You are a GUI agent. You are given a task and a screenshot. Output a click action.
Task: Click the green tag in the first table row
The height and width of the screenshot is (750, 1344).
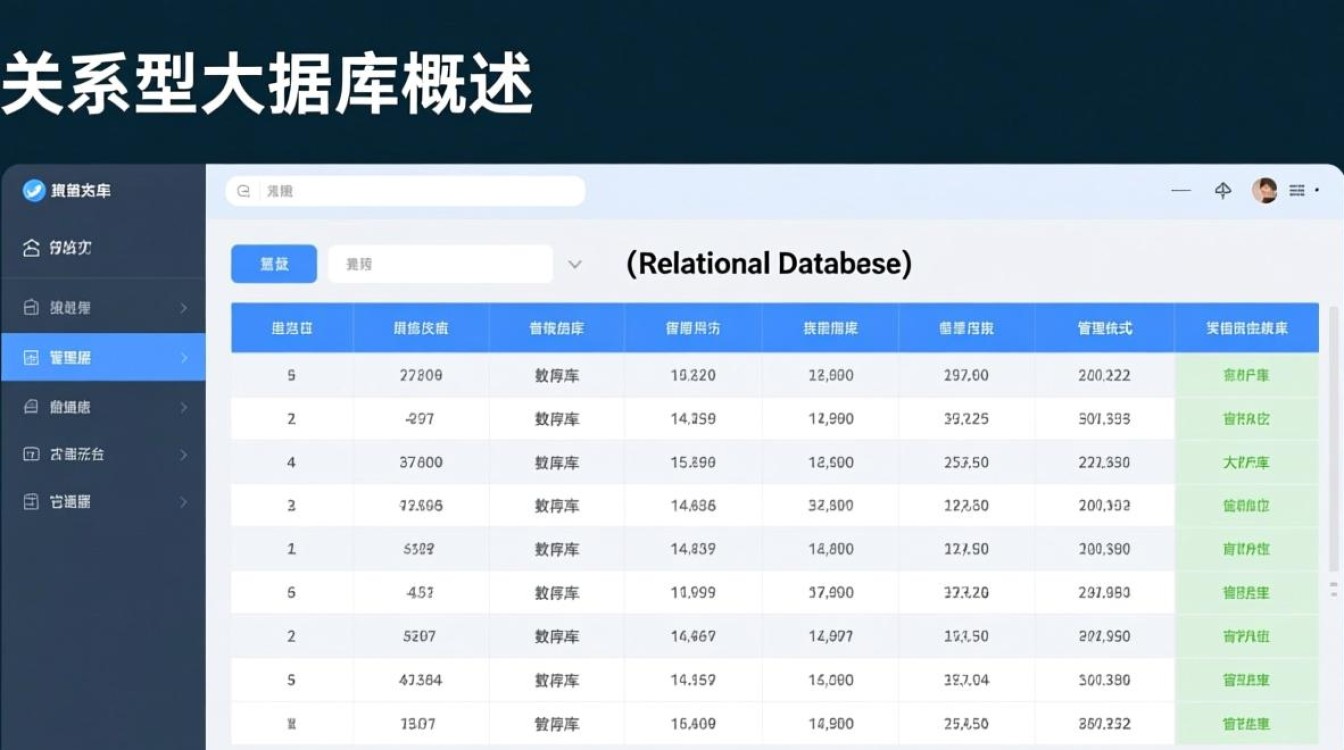click(1246, 376)
